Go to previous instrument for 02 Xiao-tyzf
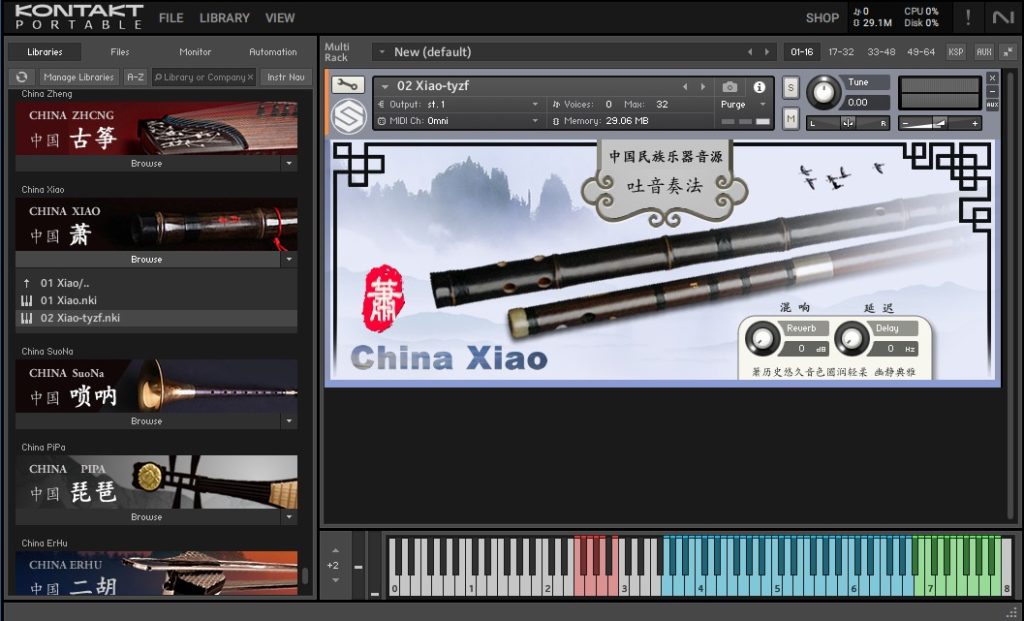The height and width of the screenshot is (621, 1024). pyautogui.click(x=685, y=86)
